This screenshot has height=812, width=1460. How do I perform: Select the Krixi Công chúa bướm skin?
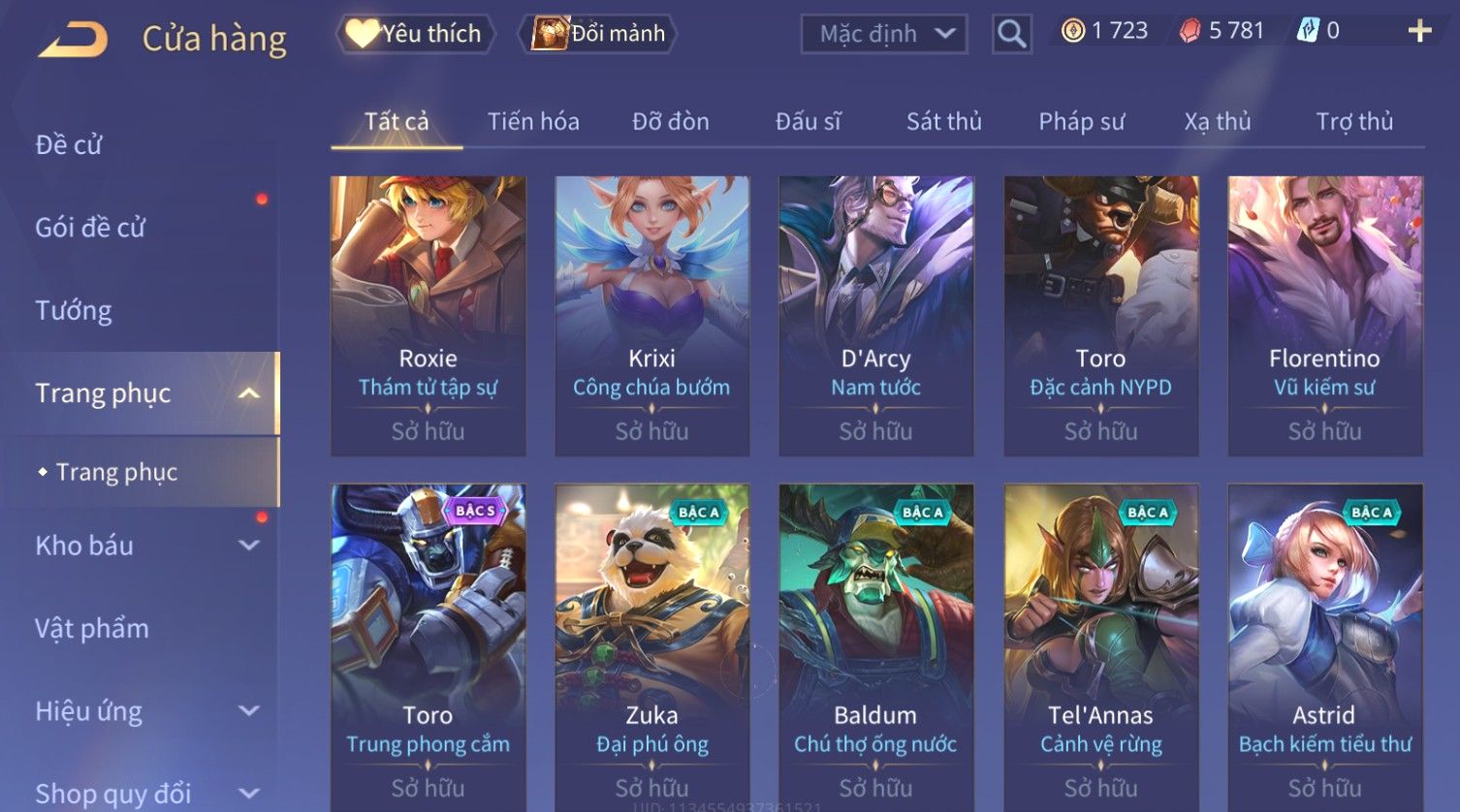(x=651, y=316)
